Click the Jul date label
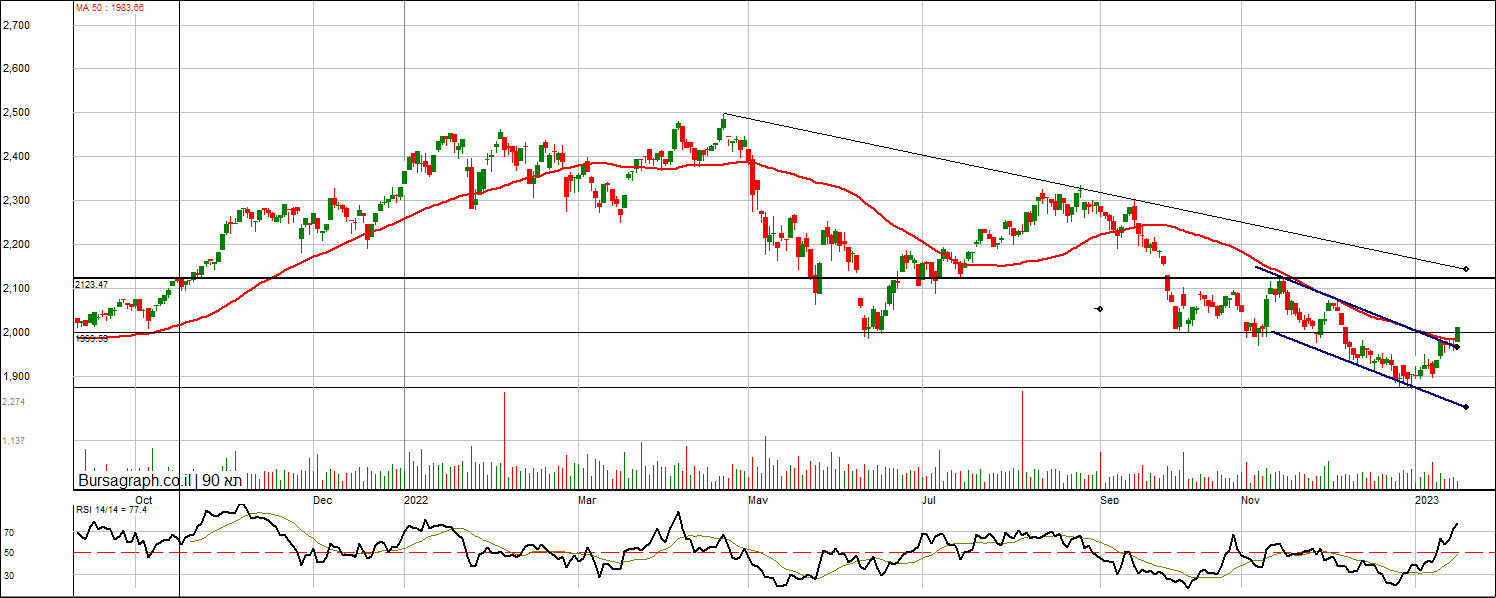 point(929,498)
